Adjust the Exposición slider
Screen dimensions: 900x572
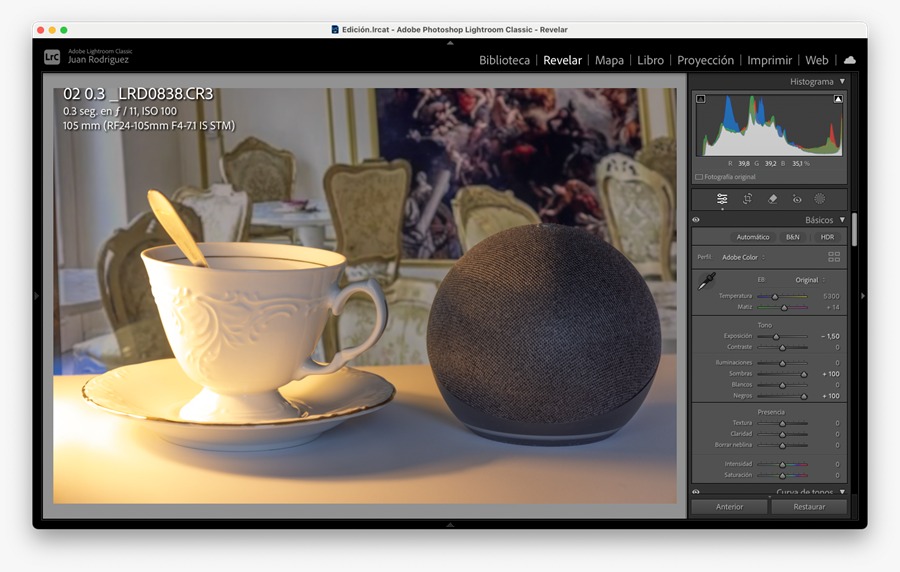coord(782,336)
